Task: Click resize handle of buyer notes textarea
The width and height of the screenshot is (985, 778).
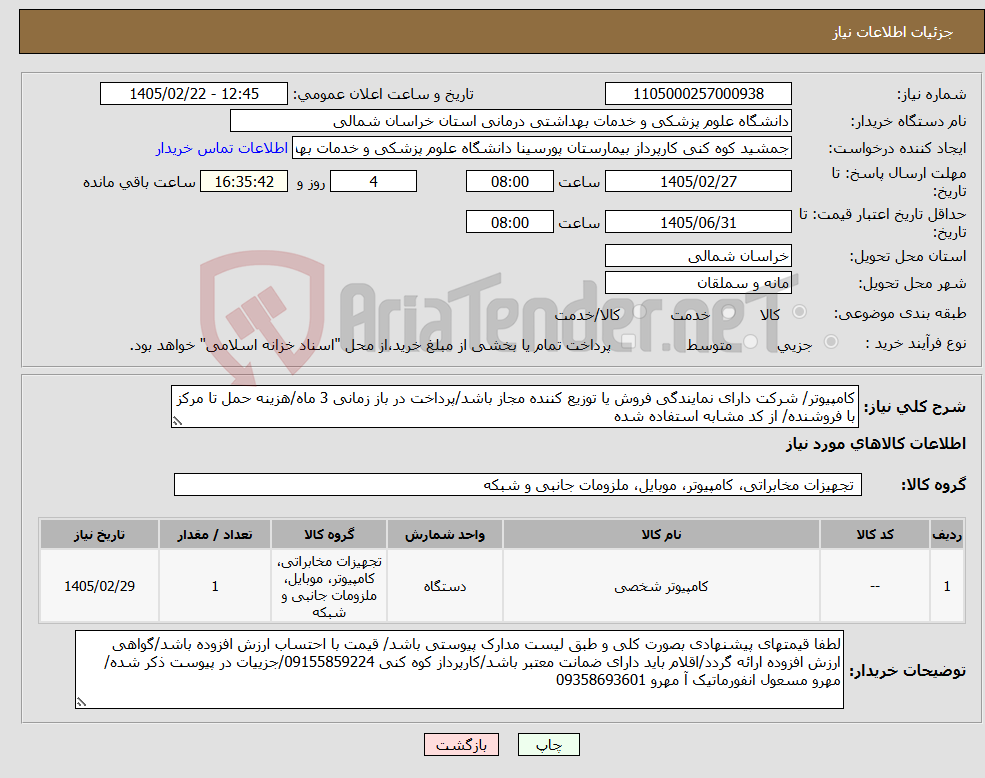Action: coord(81,703)
